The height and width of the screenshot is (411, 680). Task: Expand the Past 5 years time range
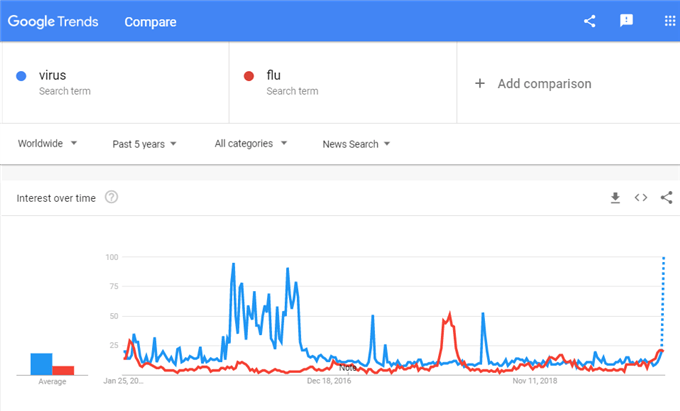point(144,144)
